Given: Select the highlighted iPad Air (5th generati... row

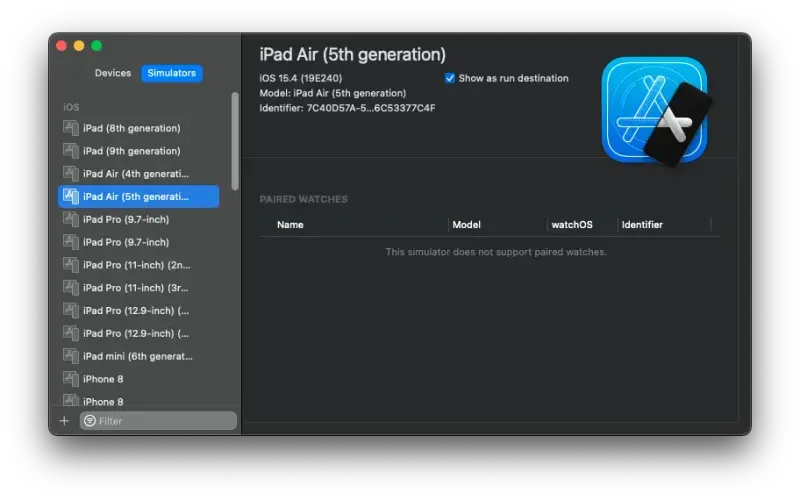Looking at the screenshot, I should [138, 196].
